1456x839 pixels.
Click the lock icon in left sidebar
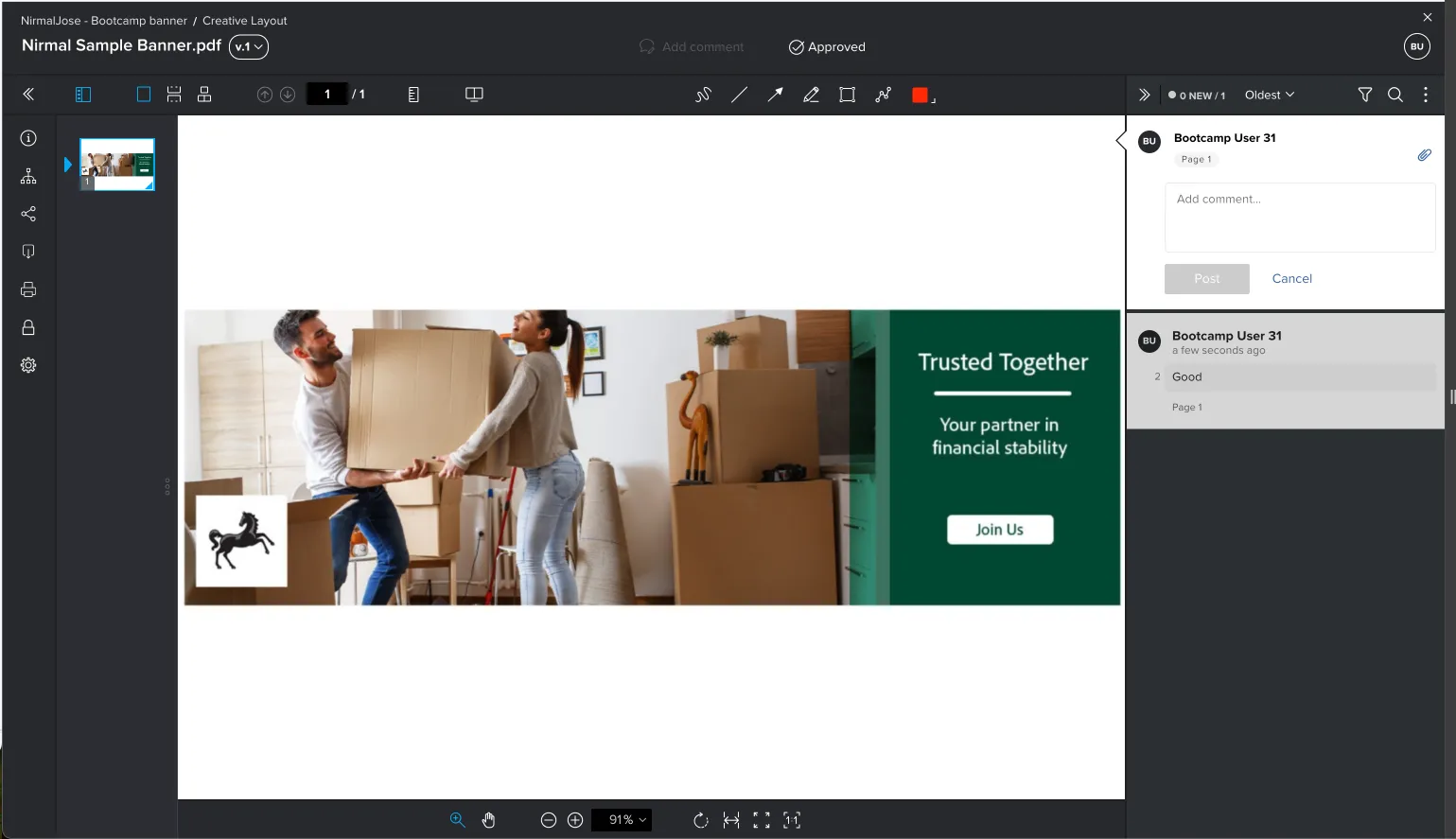(28, 327)
